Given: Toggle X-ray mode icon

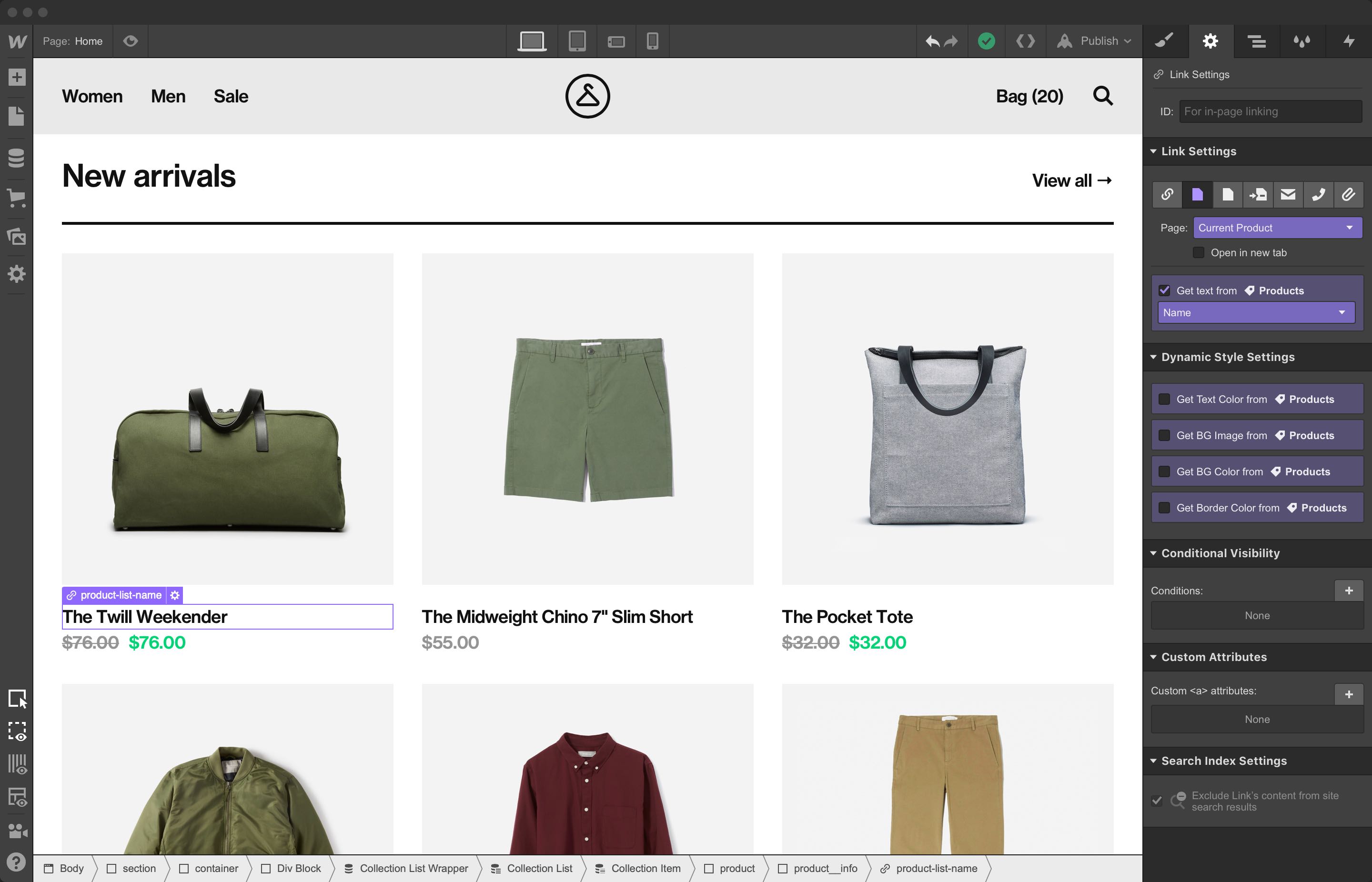Looking at the screenshot, I should (18, 764).
